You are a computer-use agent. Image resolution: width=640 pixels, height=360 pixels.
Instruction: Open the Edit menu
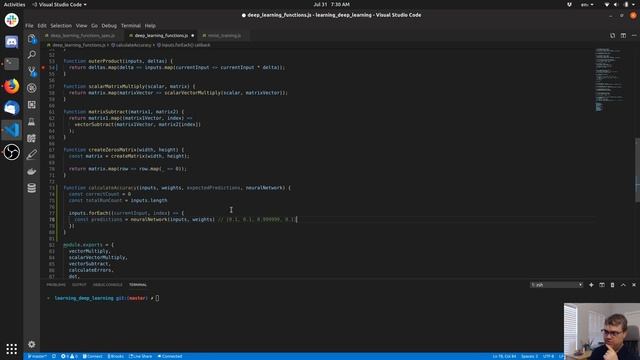42,26
